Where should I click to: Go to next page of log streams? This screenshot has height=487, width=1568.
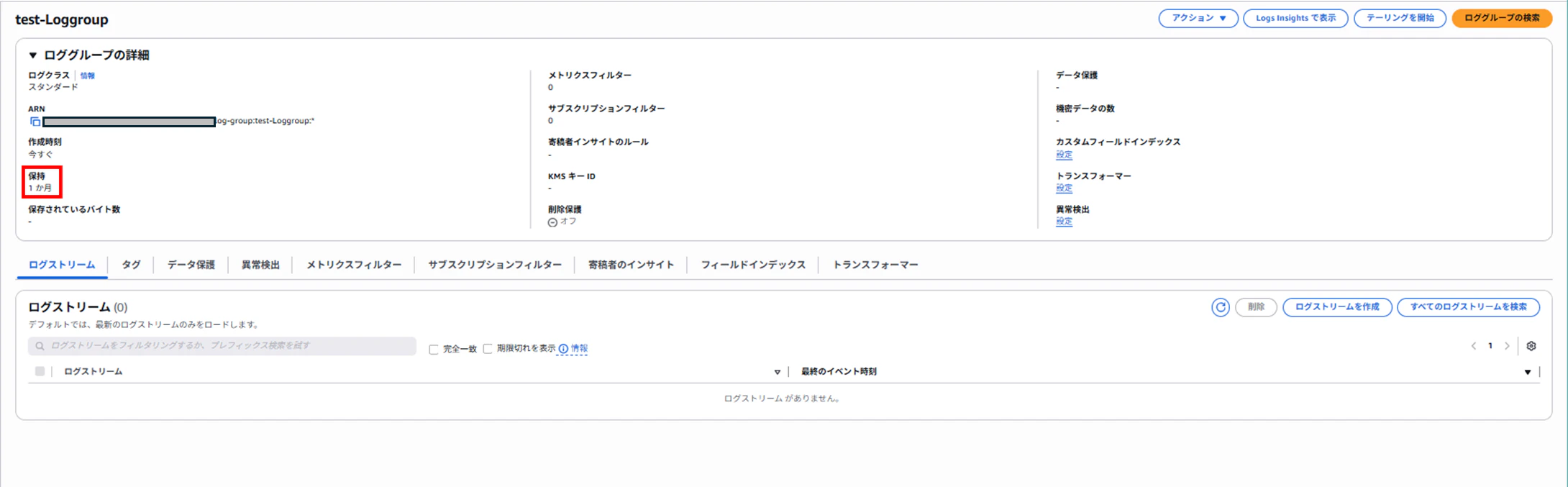pos(1507,346)
